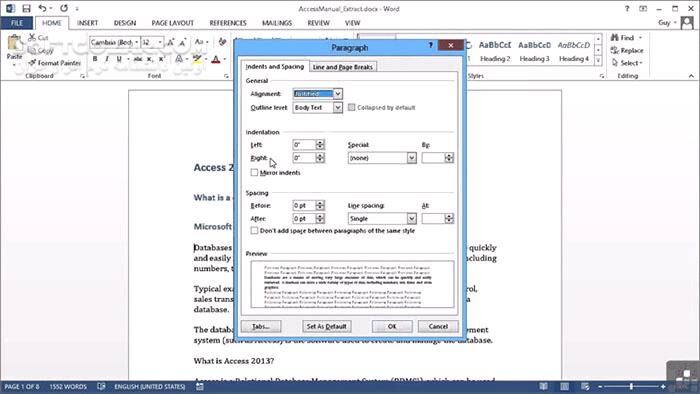Open the Select dropdown in Editing
The width and height of the screenshot is (700, 394).
coord(627,63)
